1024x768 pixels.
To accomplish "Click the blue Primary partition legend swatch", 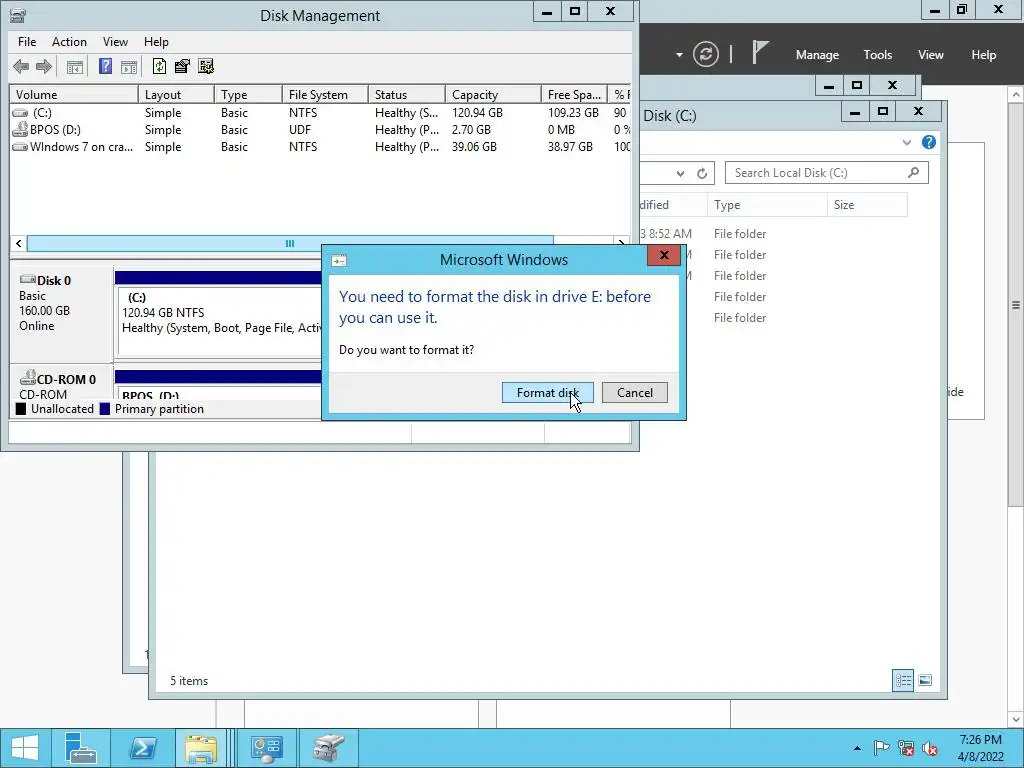I will click(104, 409).
